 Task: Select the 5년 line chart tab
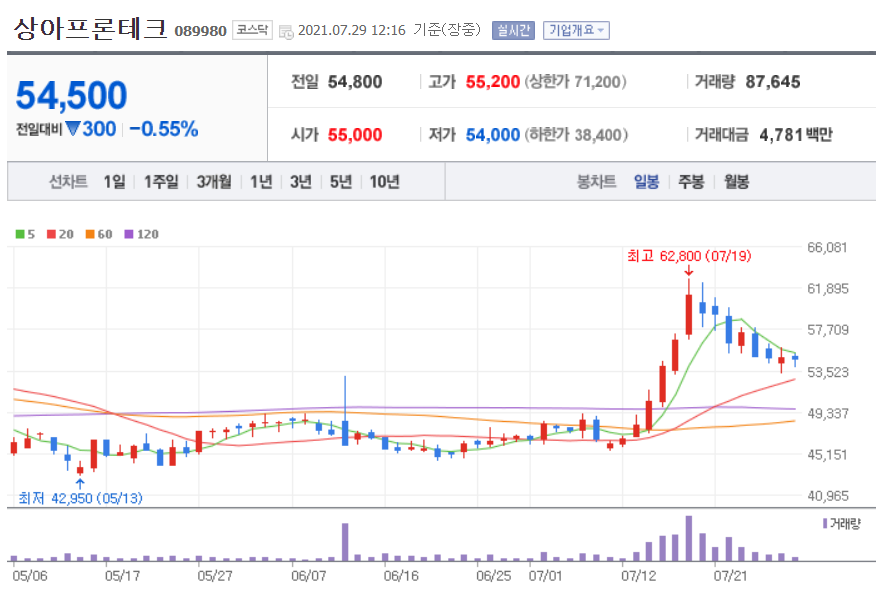[x=341, y=182]
